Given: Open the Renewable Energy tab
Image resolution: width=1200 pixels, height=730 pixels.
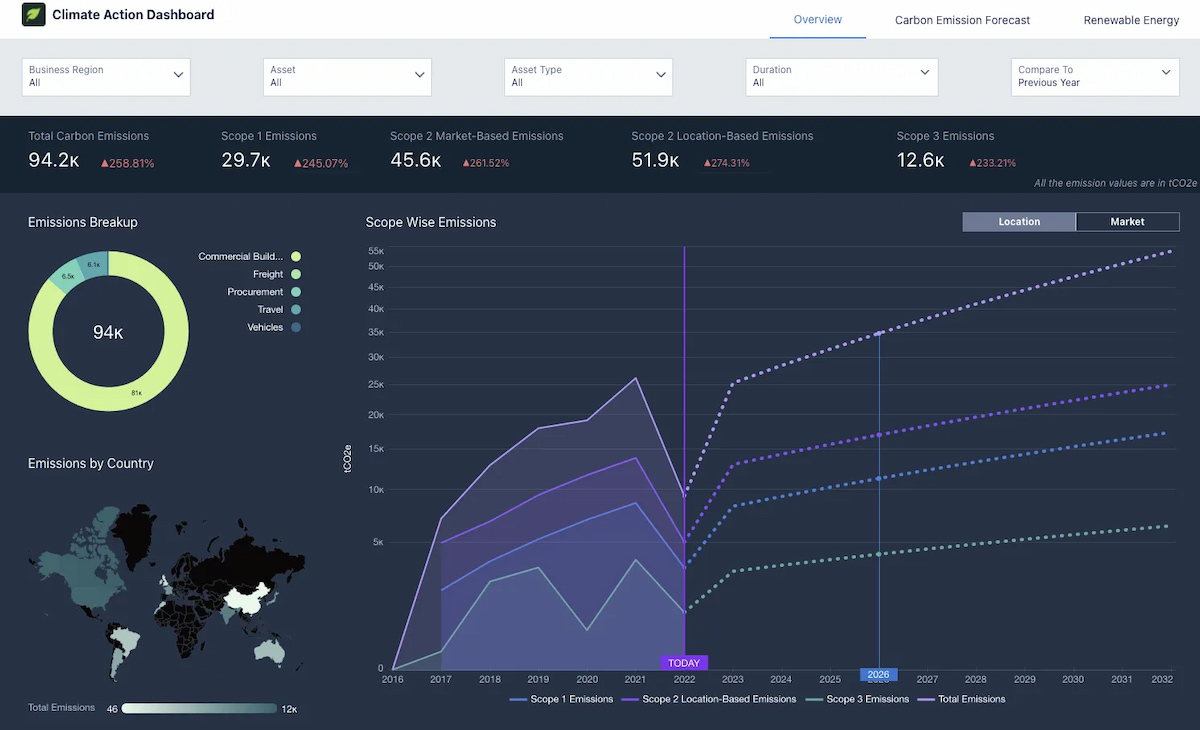Looking at the screenshot, I should tap(1131, 20).
